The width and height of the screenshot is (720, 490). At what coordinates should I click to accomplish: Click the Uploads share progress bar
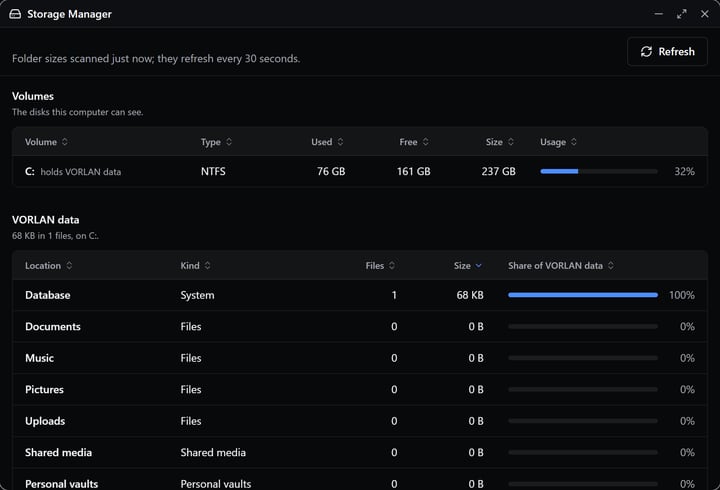[x=583, y=421]
